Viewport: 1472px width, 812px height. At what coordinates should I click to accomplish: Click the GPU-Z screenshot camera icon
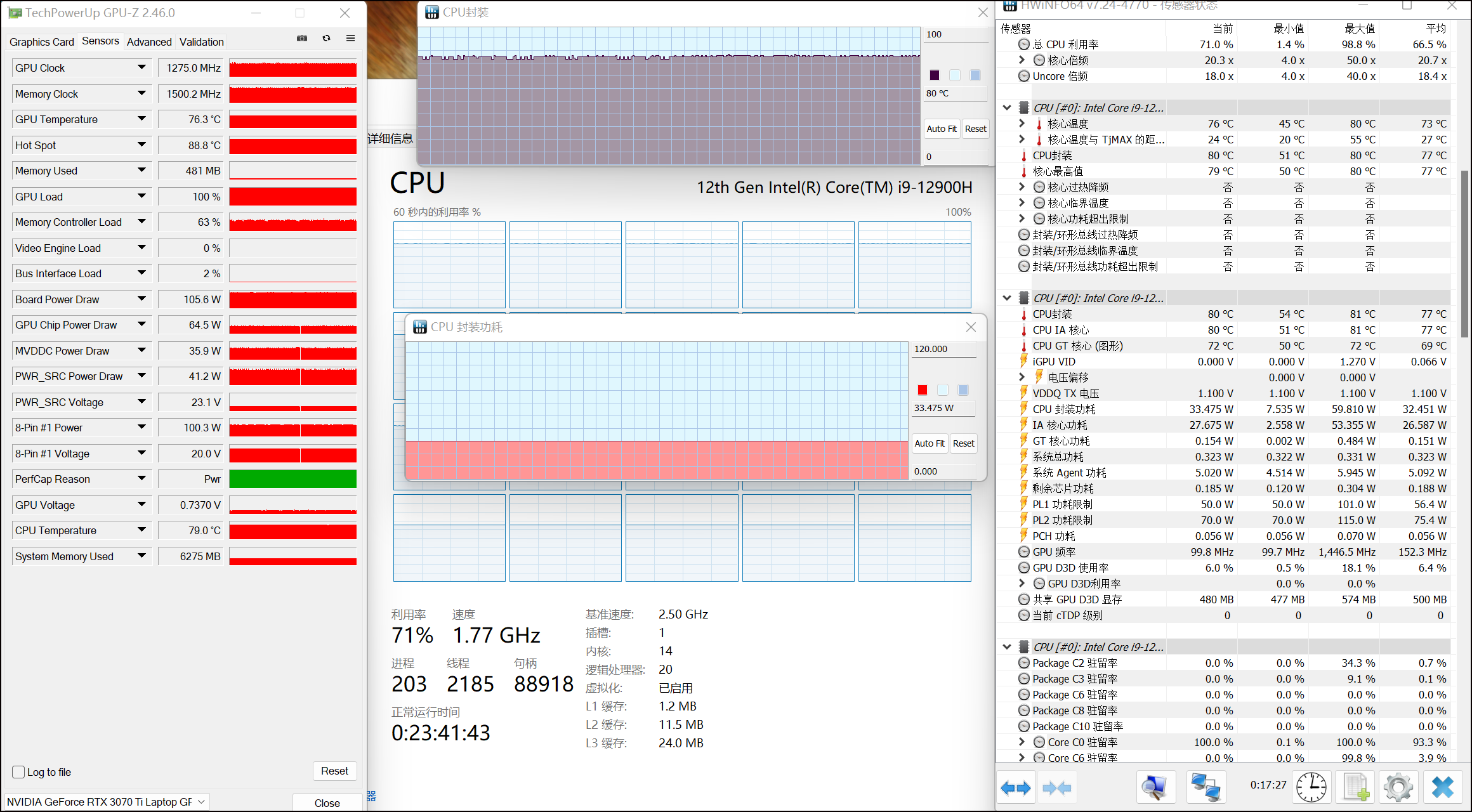click(x=302, y=39)
